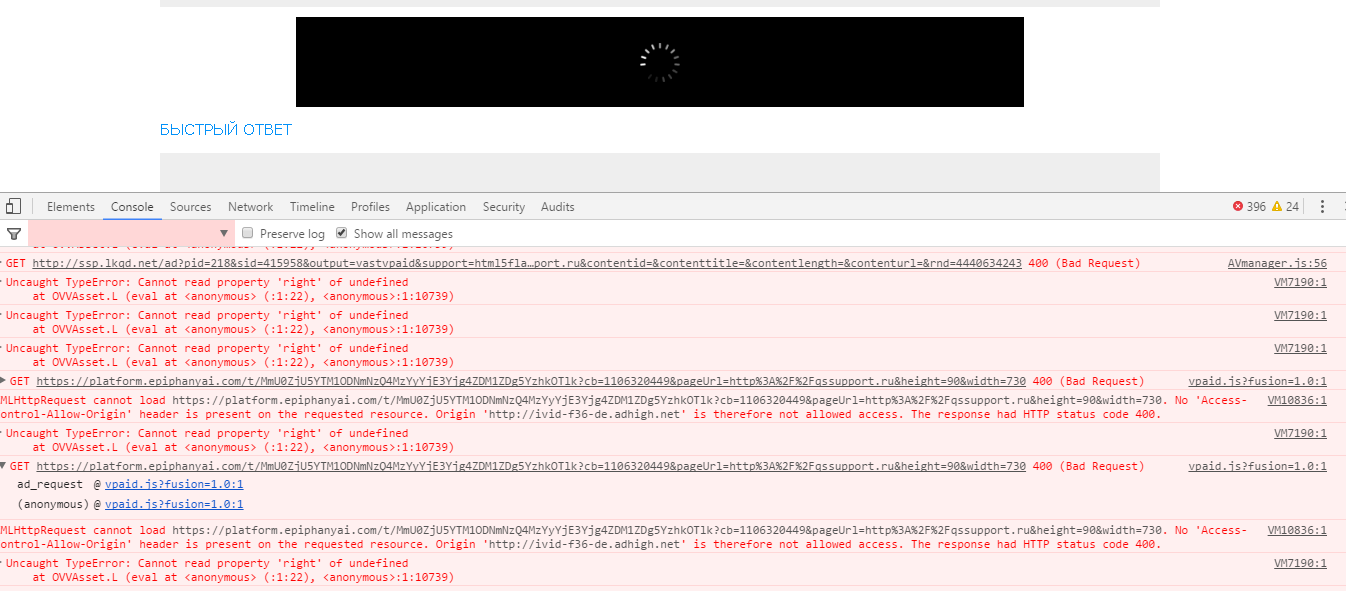Enable the Preserve log checkbox
The image size is (1346, 591).
(x=248, y=233)
